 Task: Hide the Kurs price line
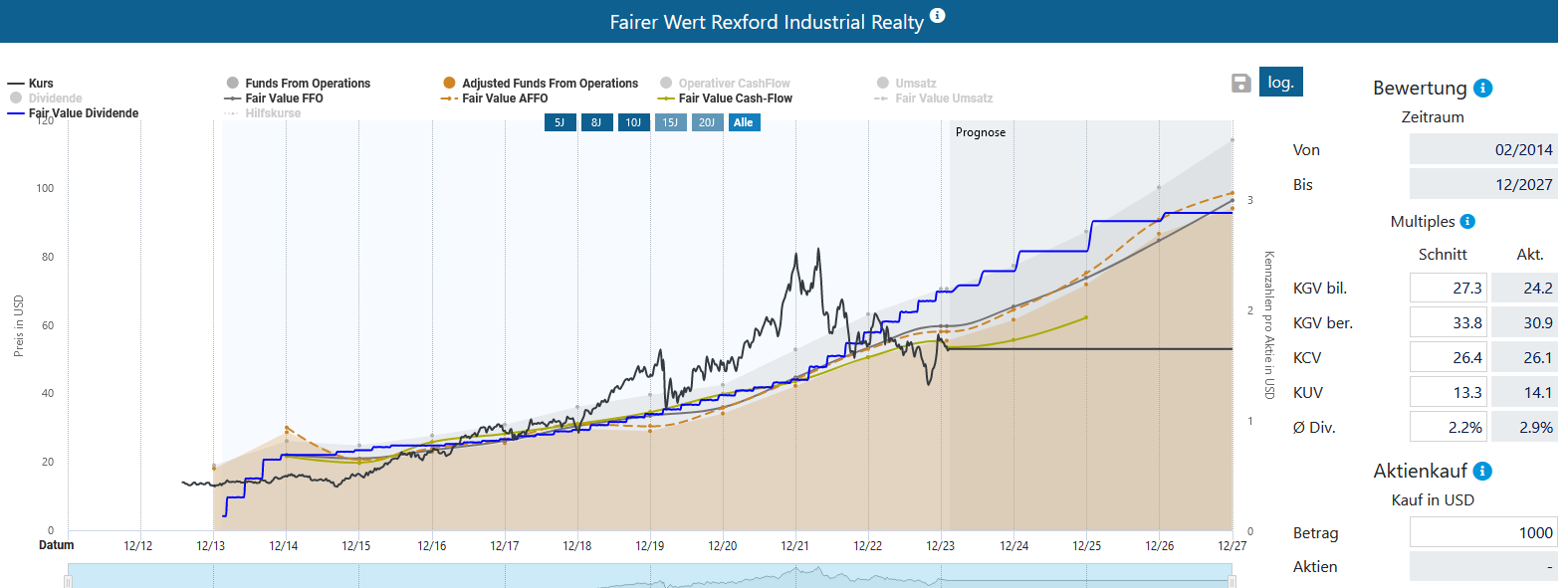(31, 84)
